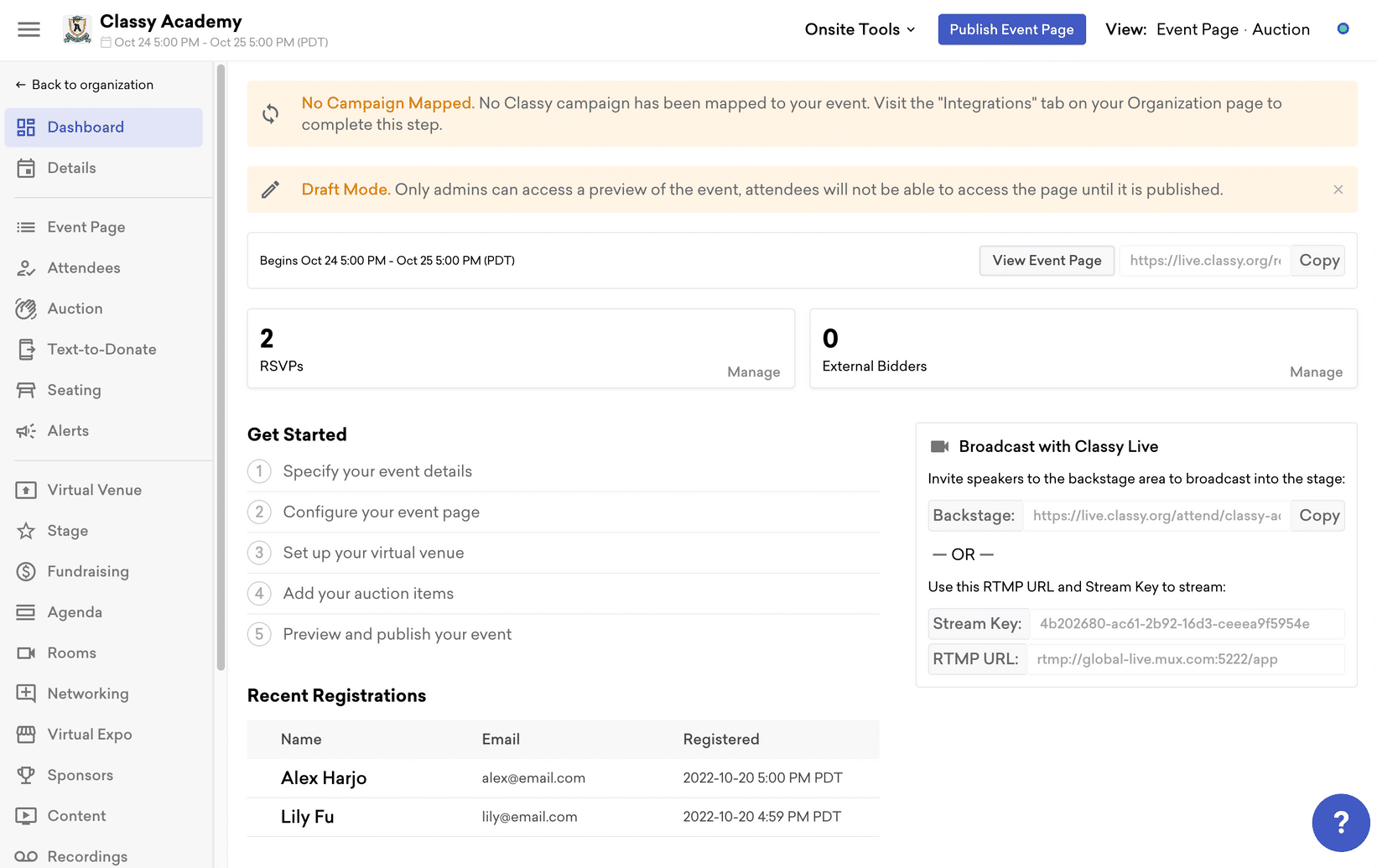Click the Registered column header

pyautogui.click(x=720, y=740)
